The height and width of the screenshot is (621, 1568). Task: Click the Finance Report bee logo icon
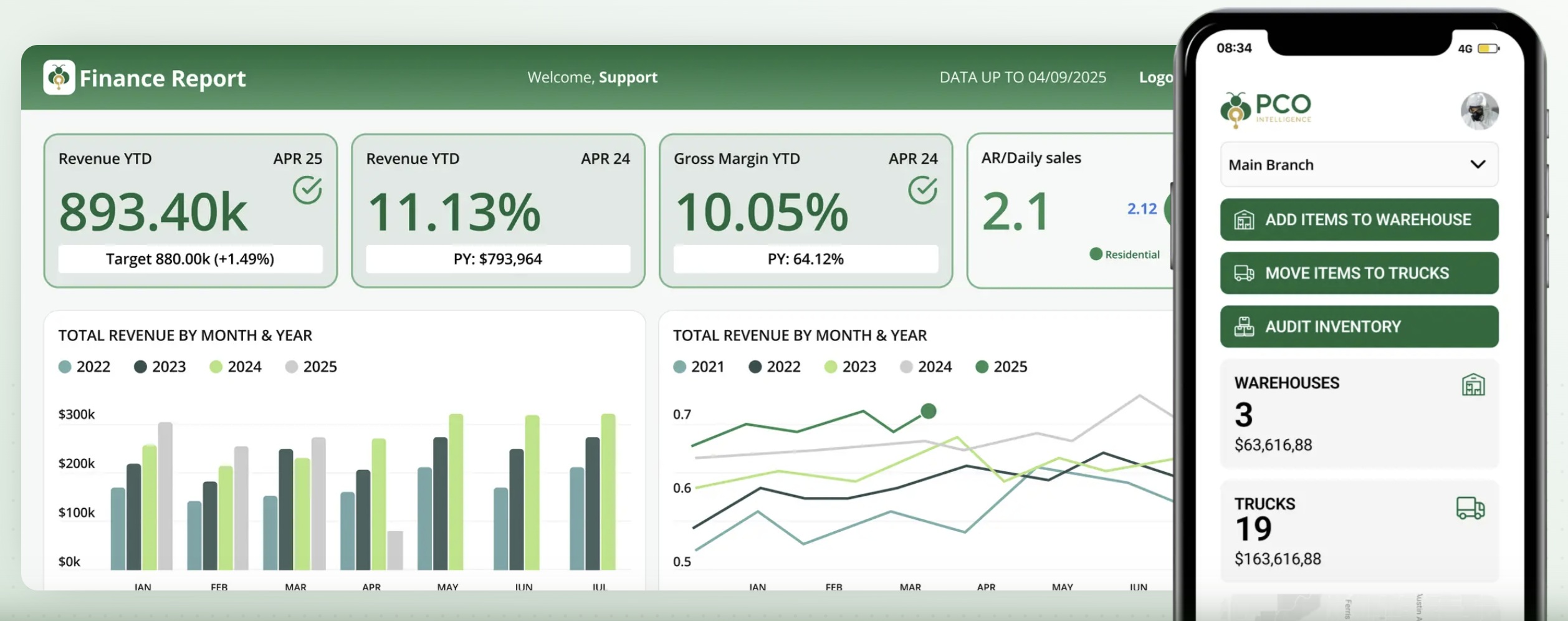59,77
